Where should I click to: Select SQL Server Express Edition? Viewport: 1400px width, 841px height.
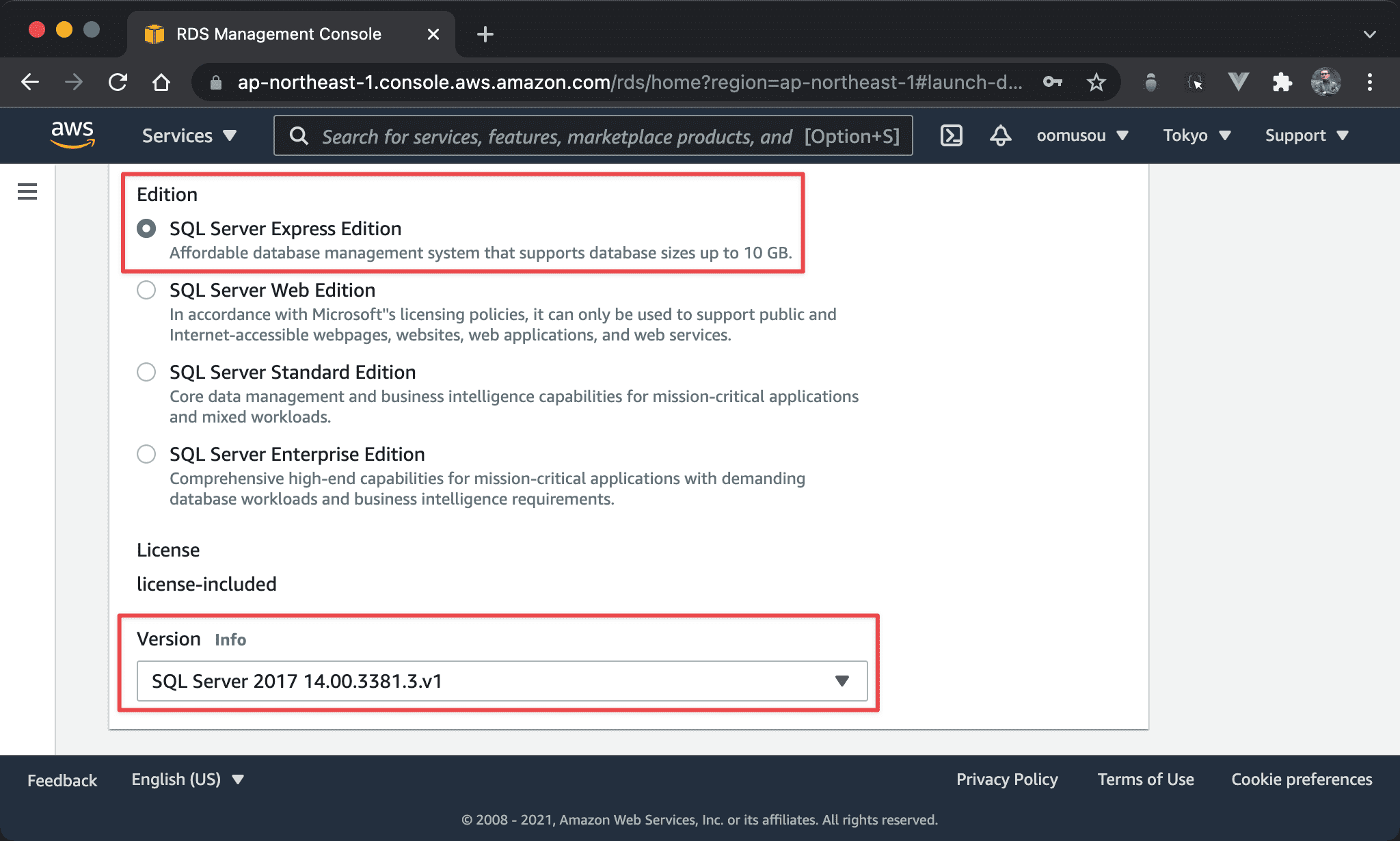click(x=146, y=228)
